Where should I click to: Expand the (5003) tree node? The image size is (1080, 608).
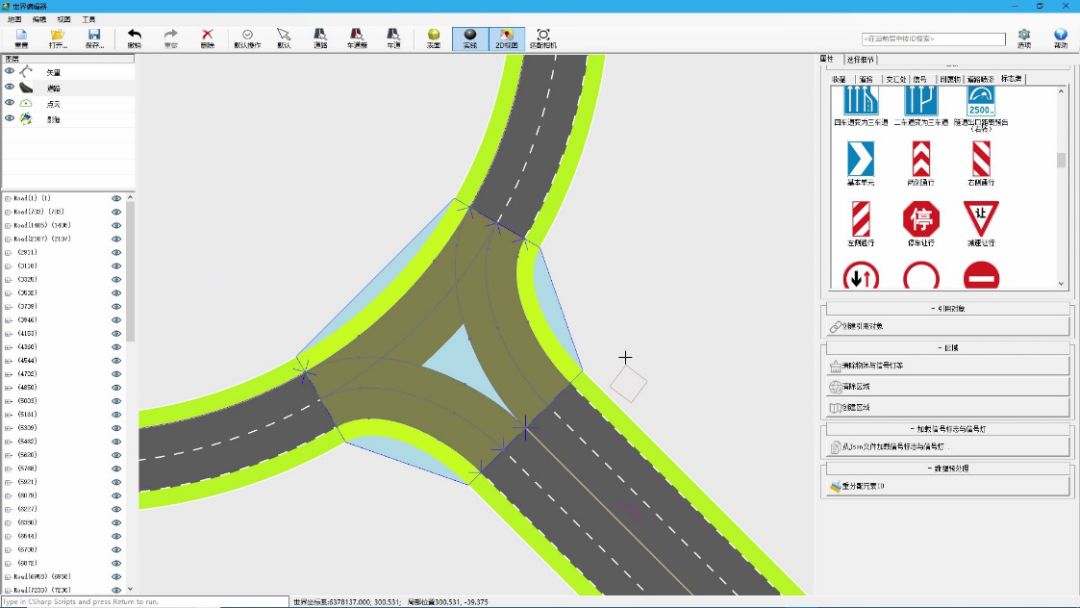(8, 401)
